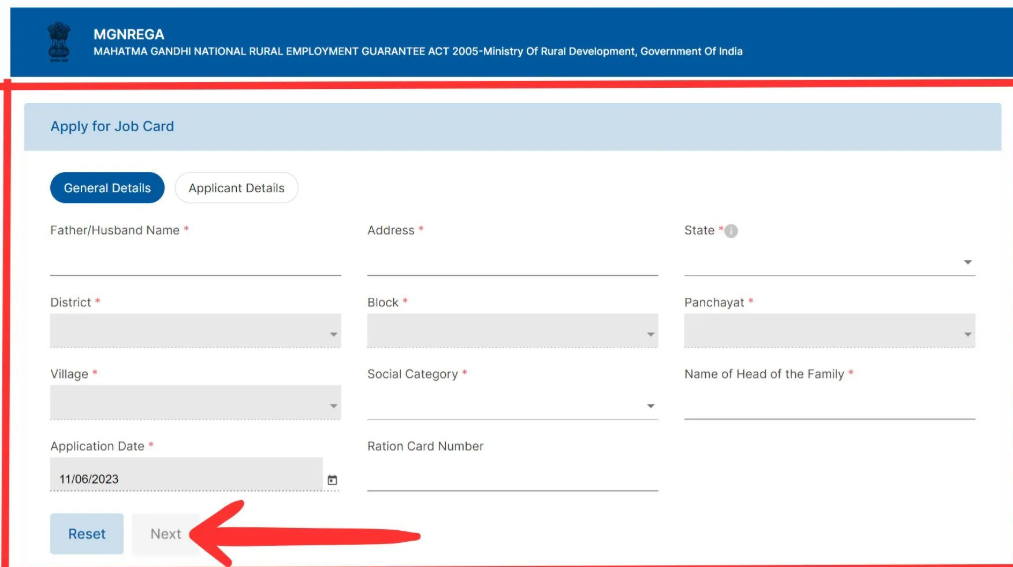Focus the Father/Husband Name field

[x=195, y=262]
